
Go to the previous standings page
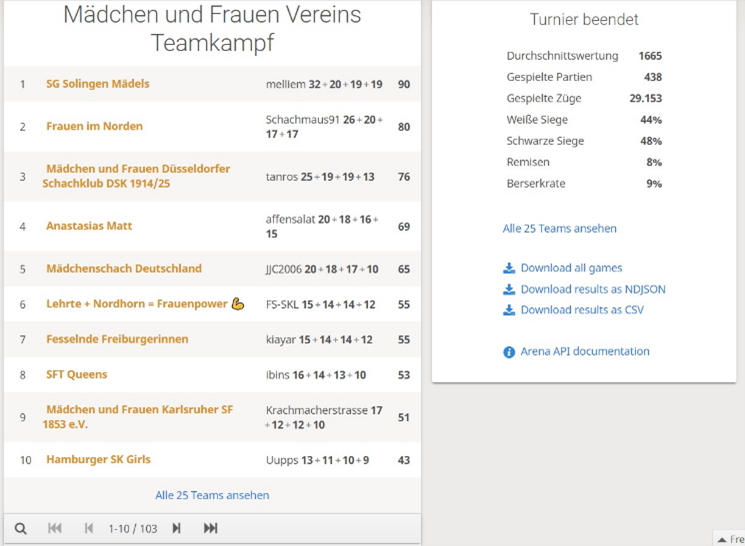click(x=88, y=528)
